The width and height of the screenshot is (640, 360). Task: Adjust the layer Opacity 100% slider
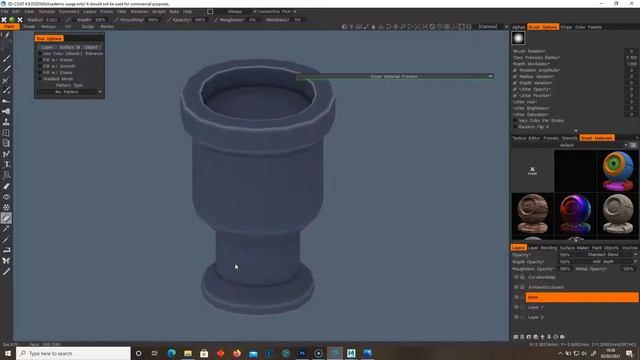564,255
